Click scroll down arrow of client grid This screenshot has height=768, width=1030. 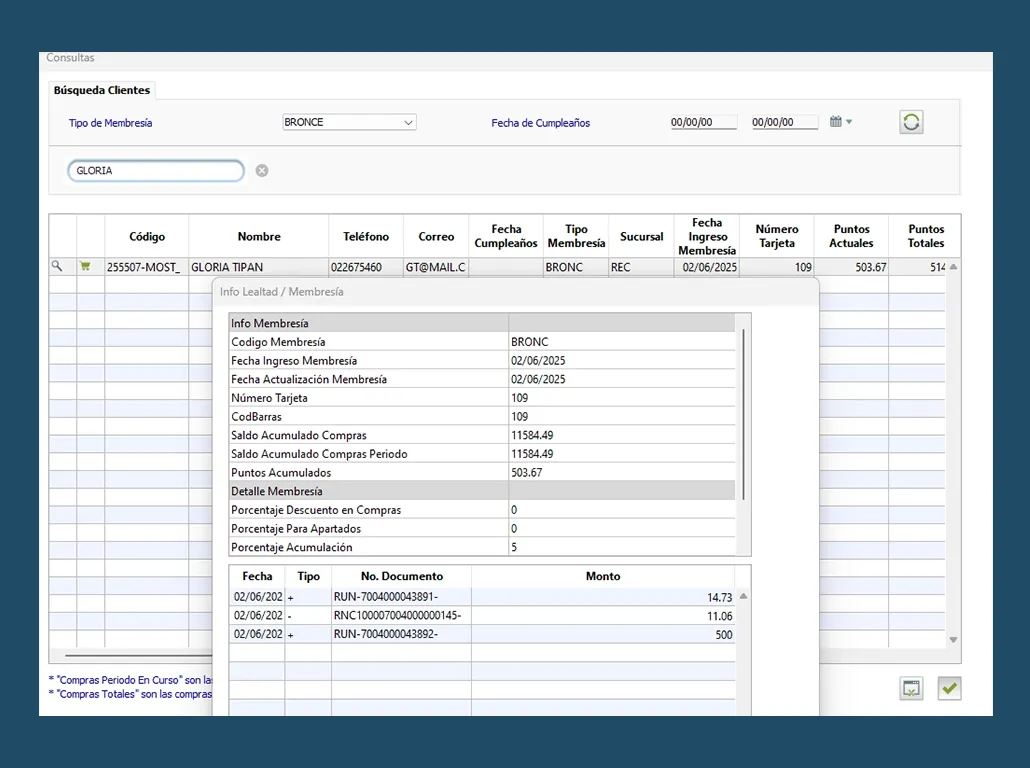click(953, 640)
